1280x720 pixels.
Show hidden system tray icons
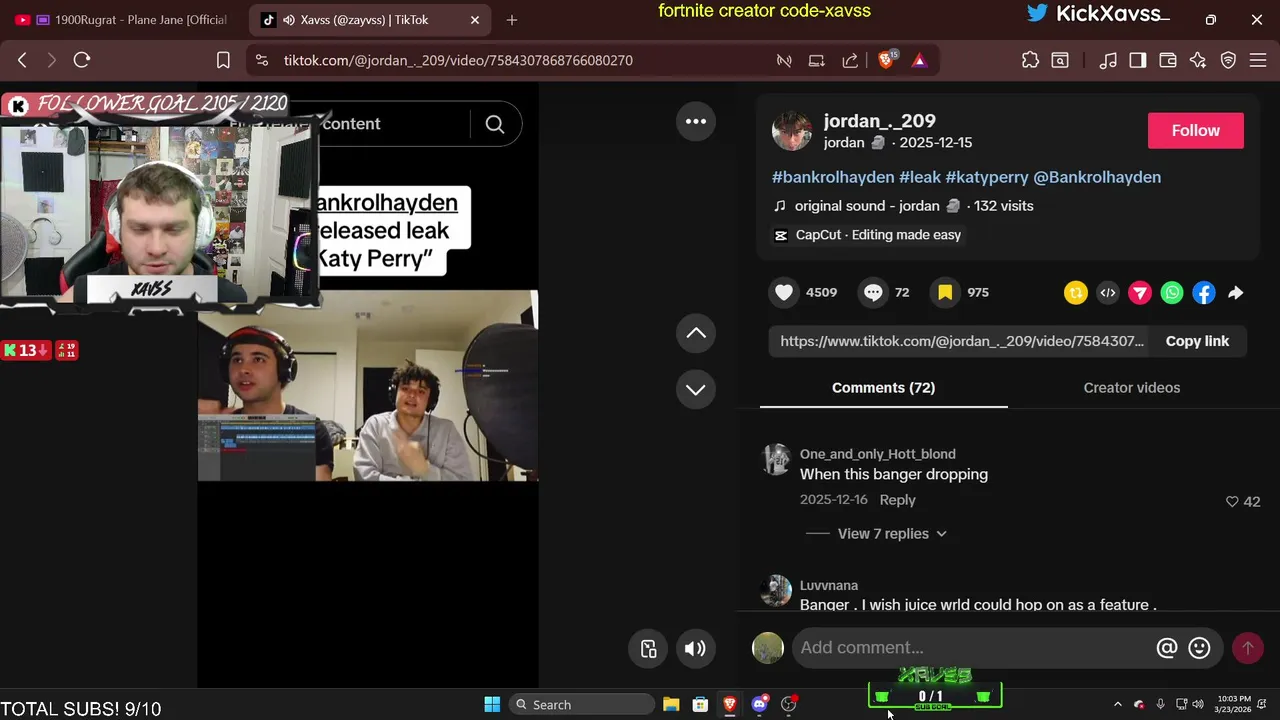[1118, 705]
